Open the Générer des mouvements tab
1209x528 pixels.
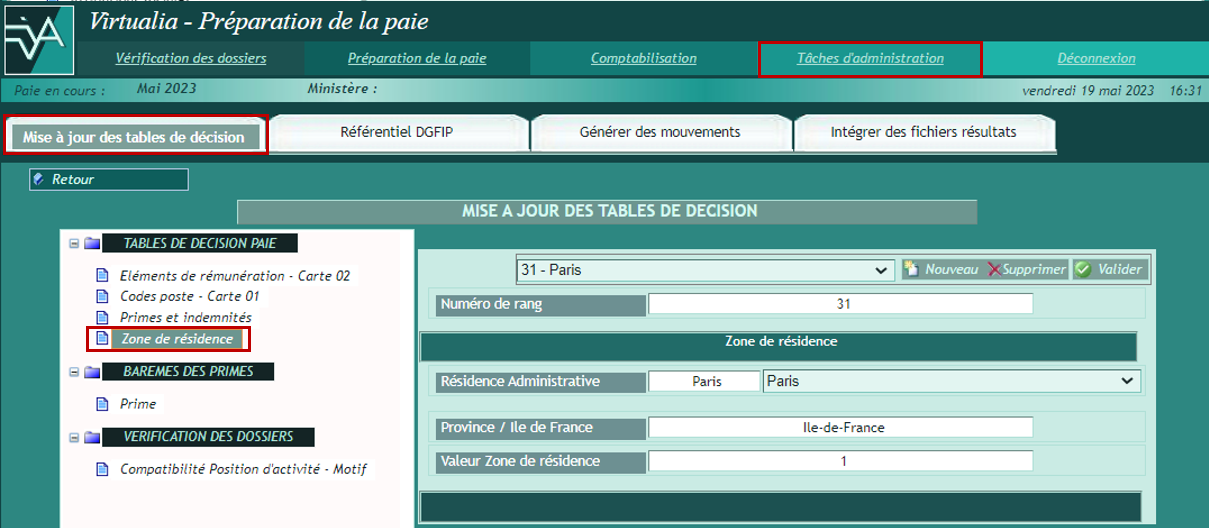pyautogui.click(x=660, y=132)
